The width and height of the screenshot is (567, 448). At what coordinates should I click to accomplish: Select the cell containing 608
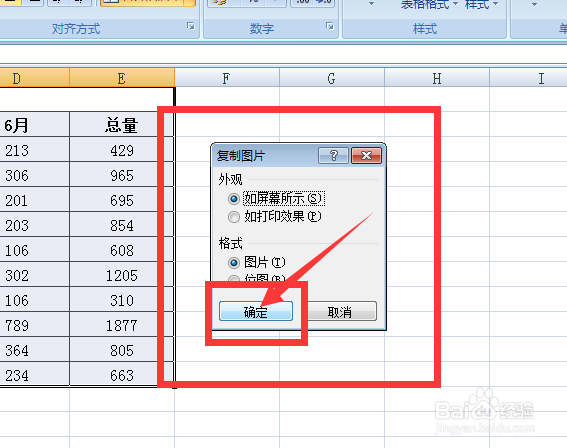(x=122, y=249)
